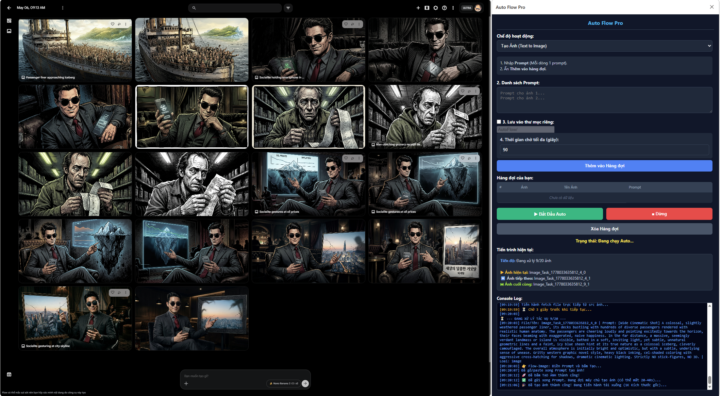Click the 'Thêm vào Hàng đợi' button
Viewport: 720px width, 396px height.
(x=604, y=165)
